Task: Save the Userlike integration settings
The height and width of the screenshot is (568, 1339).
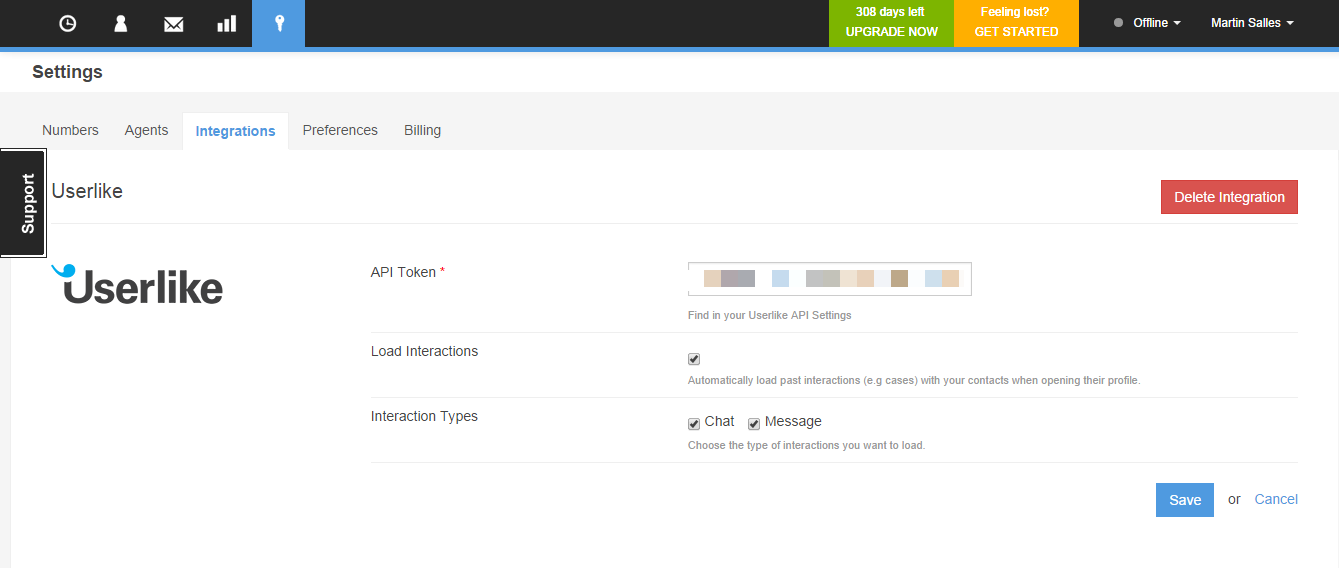Action: pos(1185,500)
